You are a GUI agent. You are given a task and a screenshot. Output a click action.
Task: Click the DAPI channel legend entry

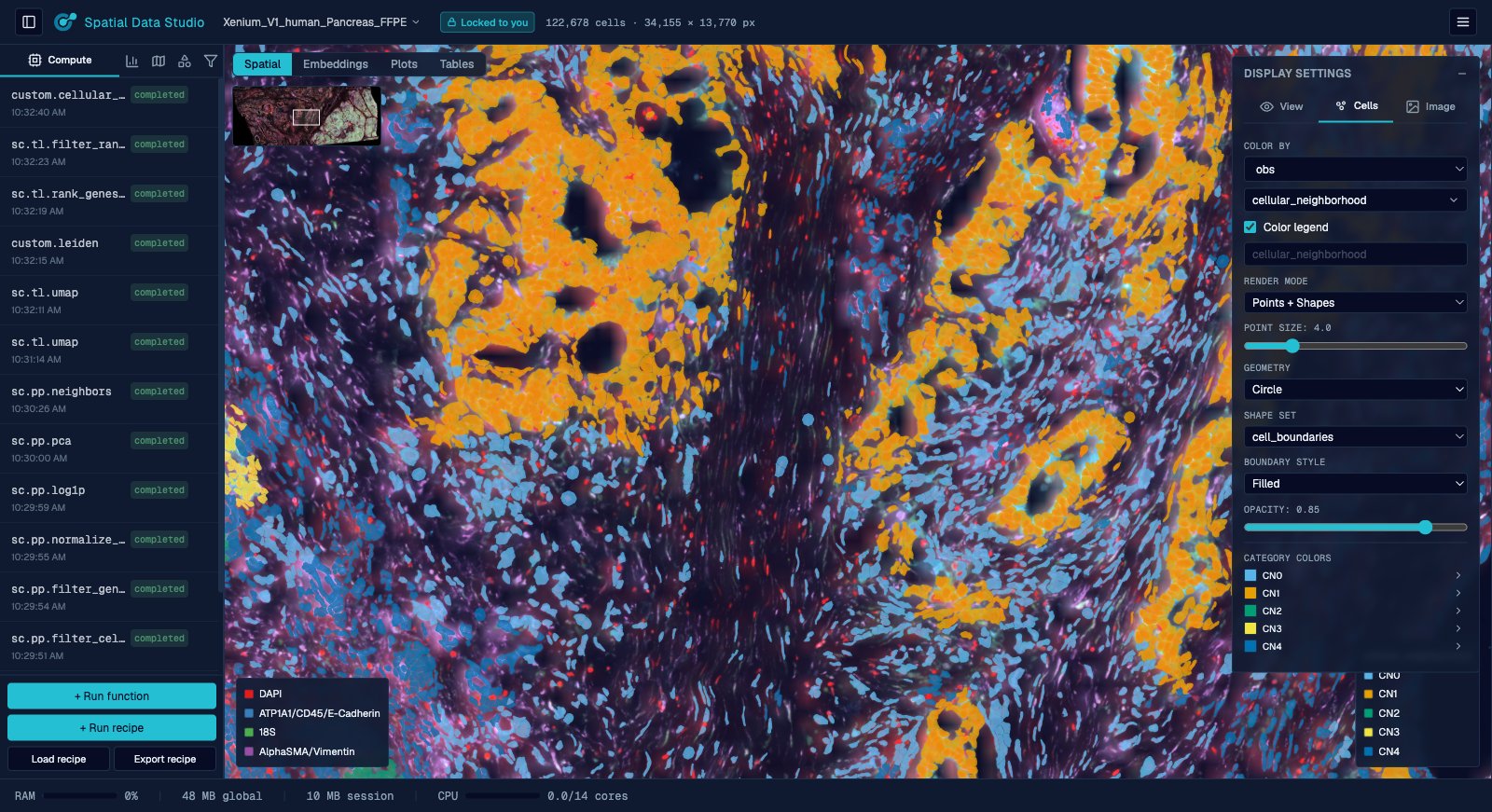click(x=263, y=694)
